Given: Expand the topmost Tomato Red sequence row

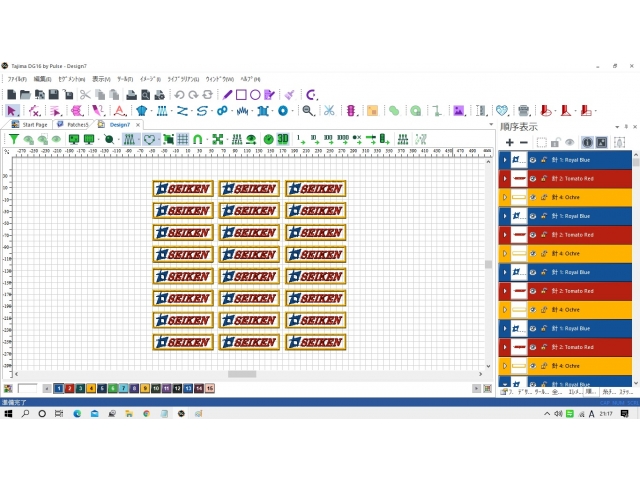Looking at the screenshot, I should coord(504,179).
